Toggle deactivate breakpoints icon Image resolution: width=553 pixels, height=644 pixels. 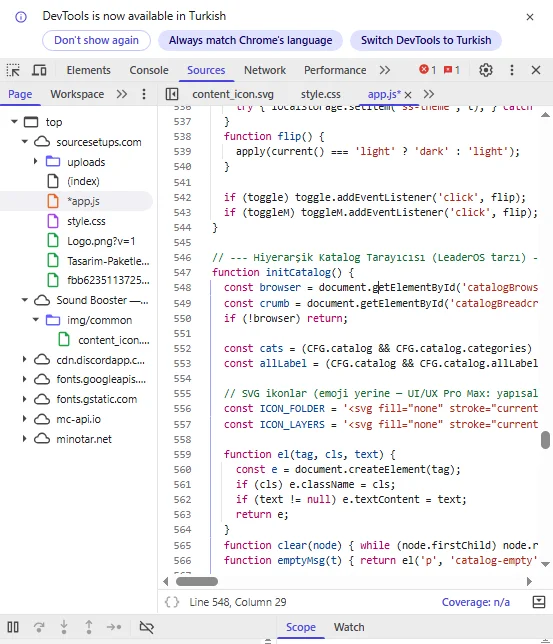(x=147, y=627)
